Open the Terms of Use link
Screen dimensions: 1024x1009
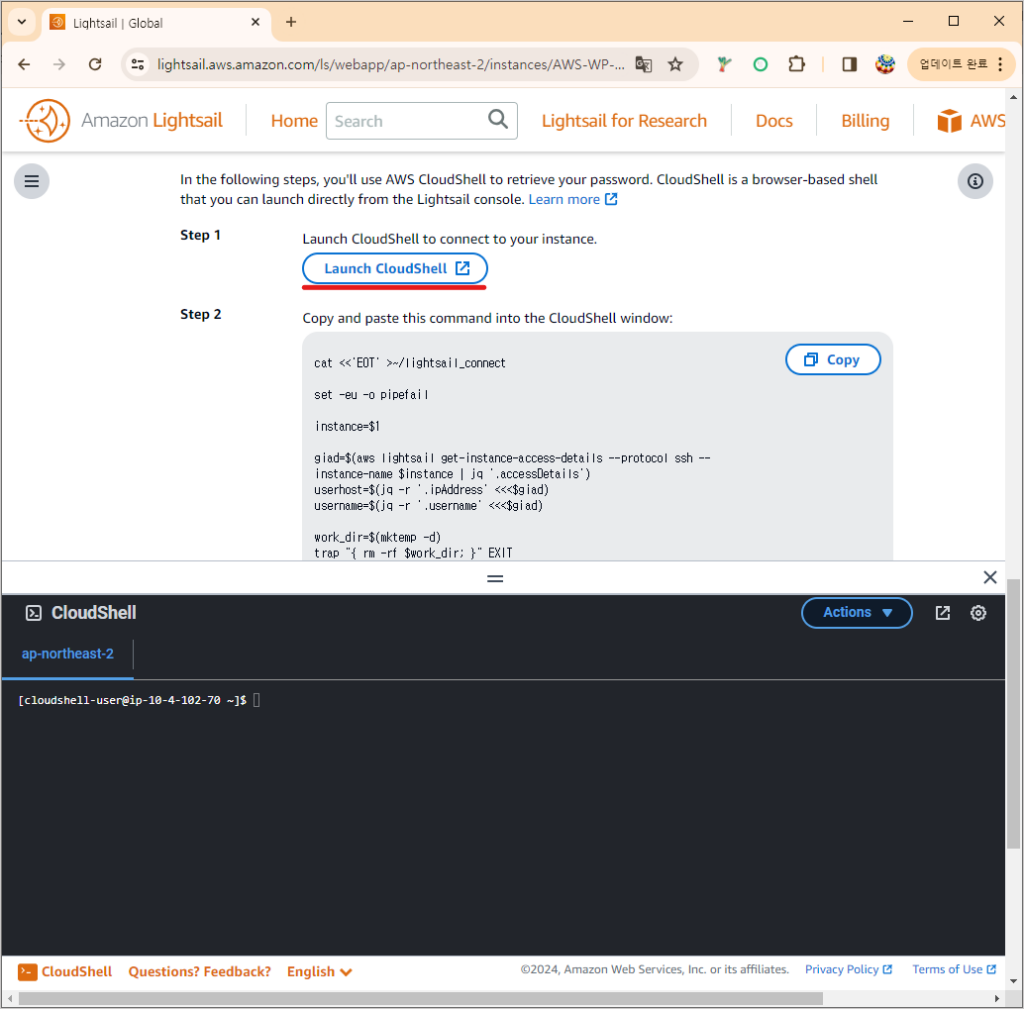point(954,970)
